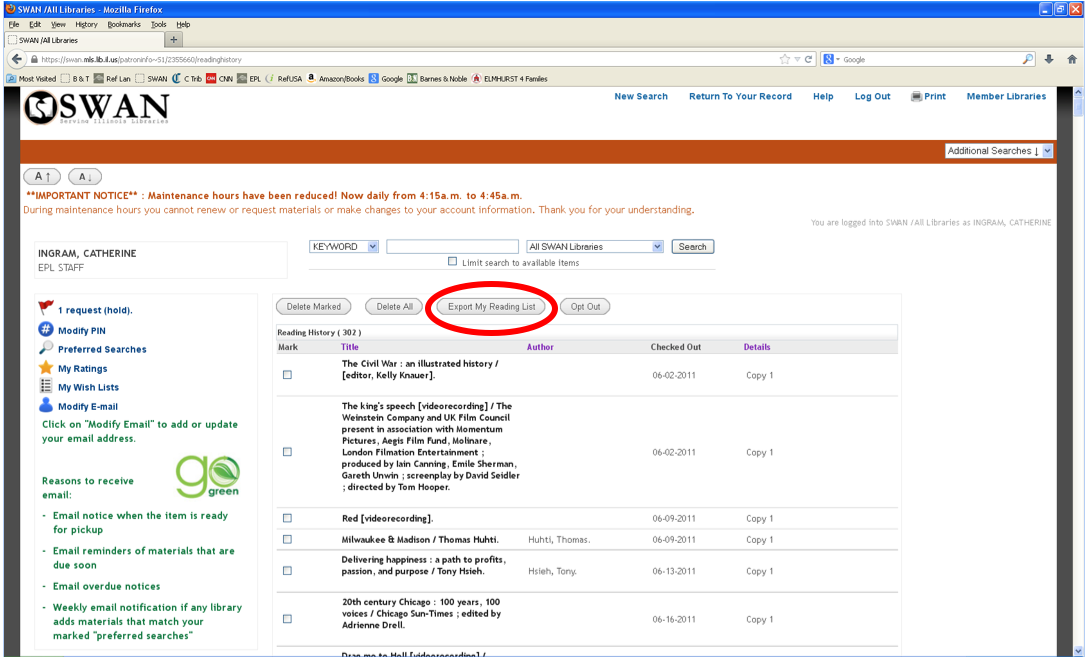Open the Google bookmark in bookmarks toolbar
This screenshot has width=1086, height=657.
coord(386,79)
